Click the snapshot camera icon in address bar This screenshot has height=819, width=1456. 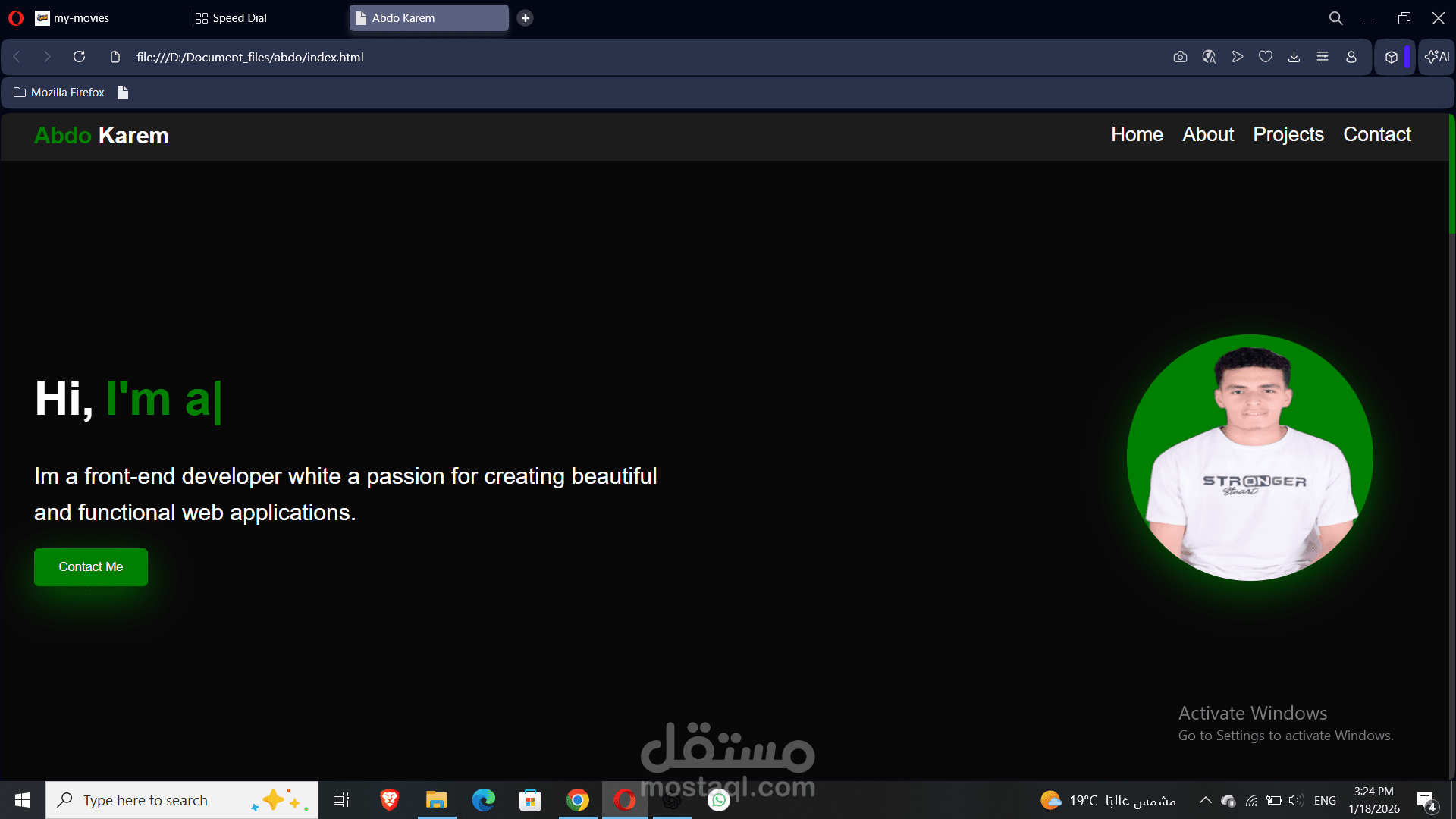1180,57
